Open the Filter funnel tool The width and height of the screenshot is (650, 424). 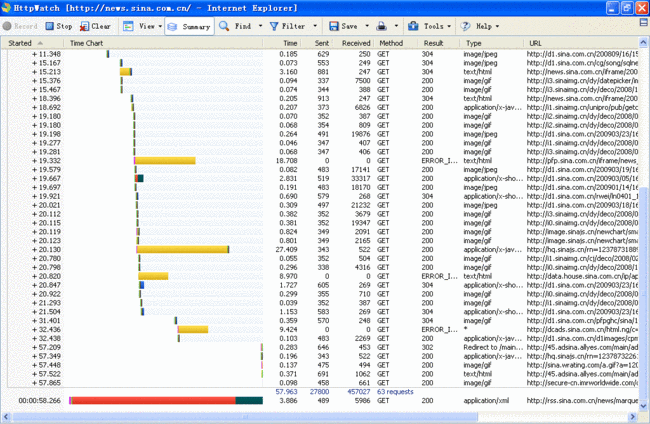pyautogui.click(x=274, y=26)
